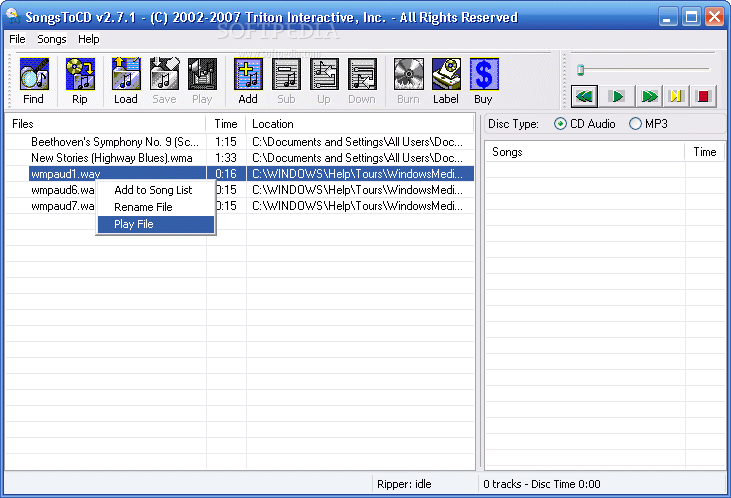Select the CD Audio disc type

pos(585,124)
